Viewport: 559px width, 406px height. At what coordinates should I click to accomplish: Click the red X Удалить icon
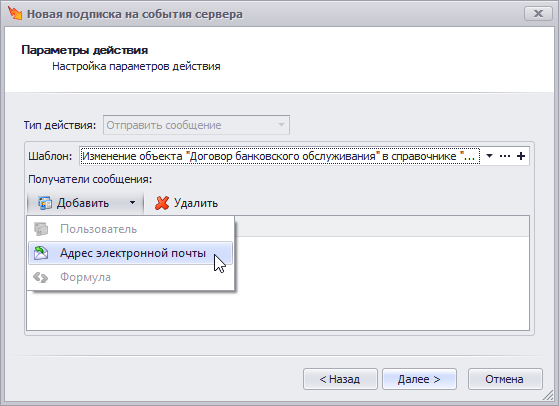[x=162, y=203]
